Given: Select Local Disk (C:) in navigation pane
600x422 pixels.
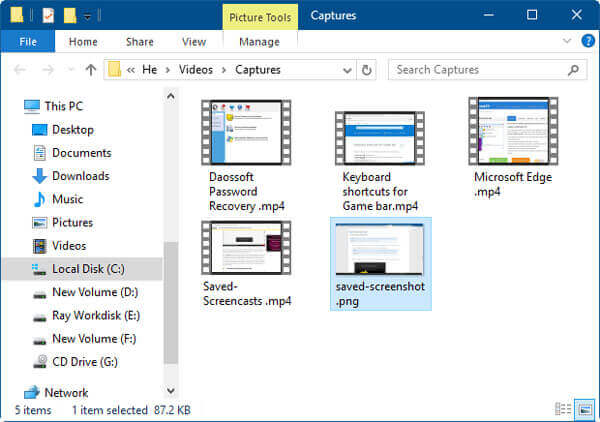Looking at the screenshot, I should pos(83,269).
